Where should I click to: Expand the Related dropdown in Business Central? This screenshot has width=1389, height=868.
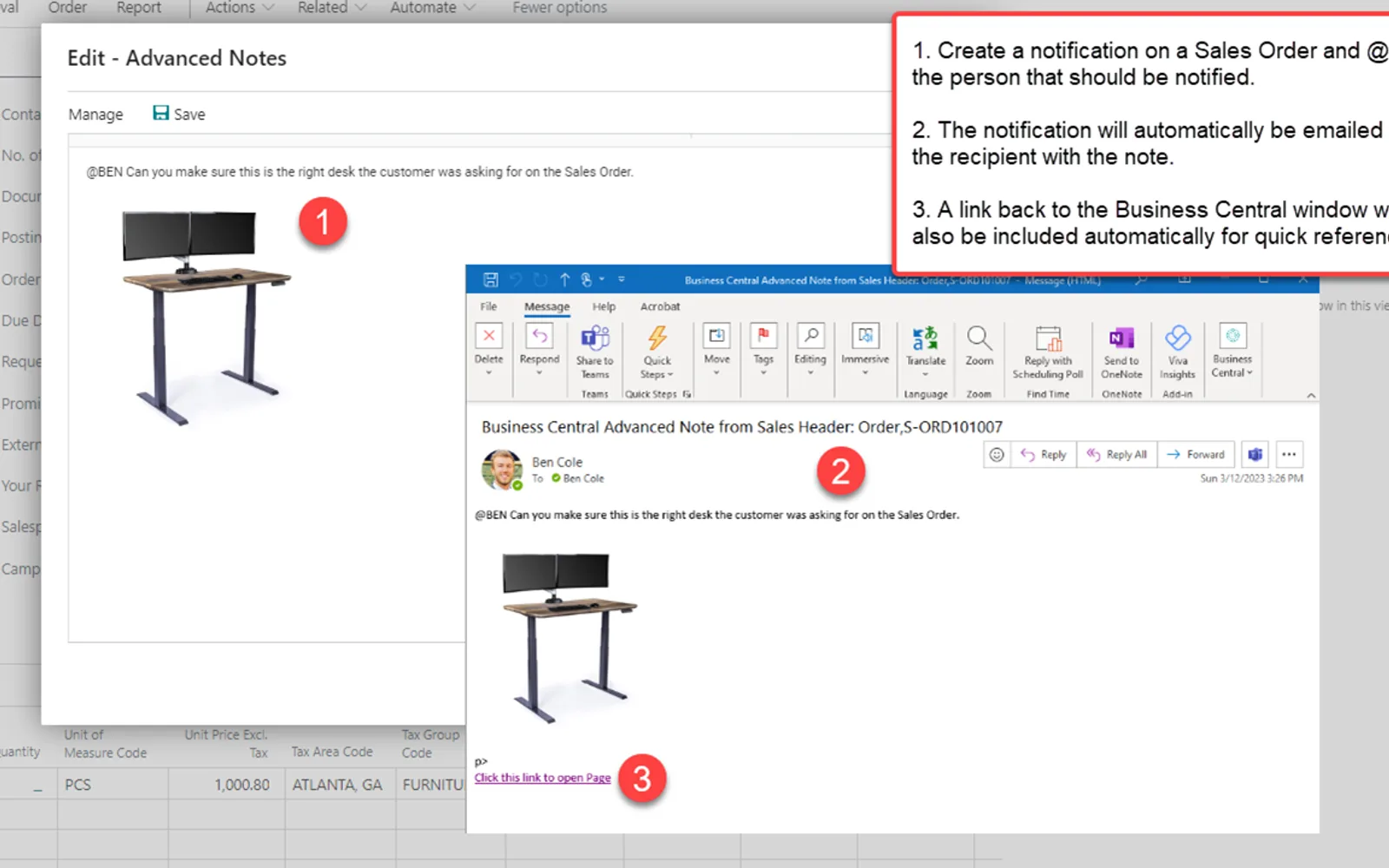tap(332, 8)
